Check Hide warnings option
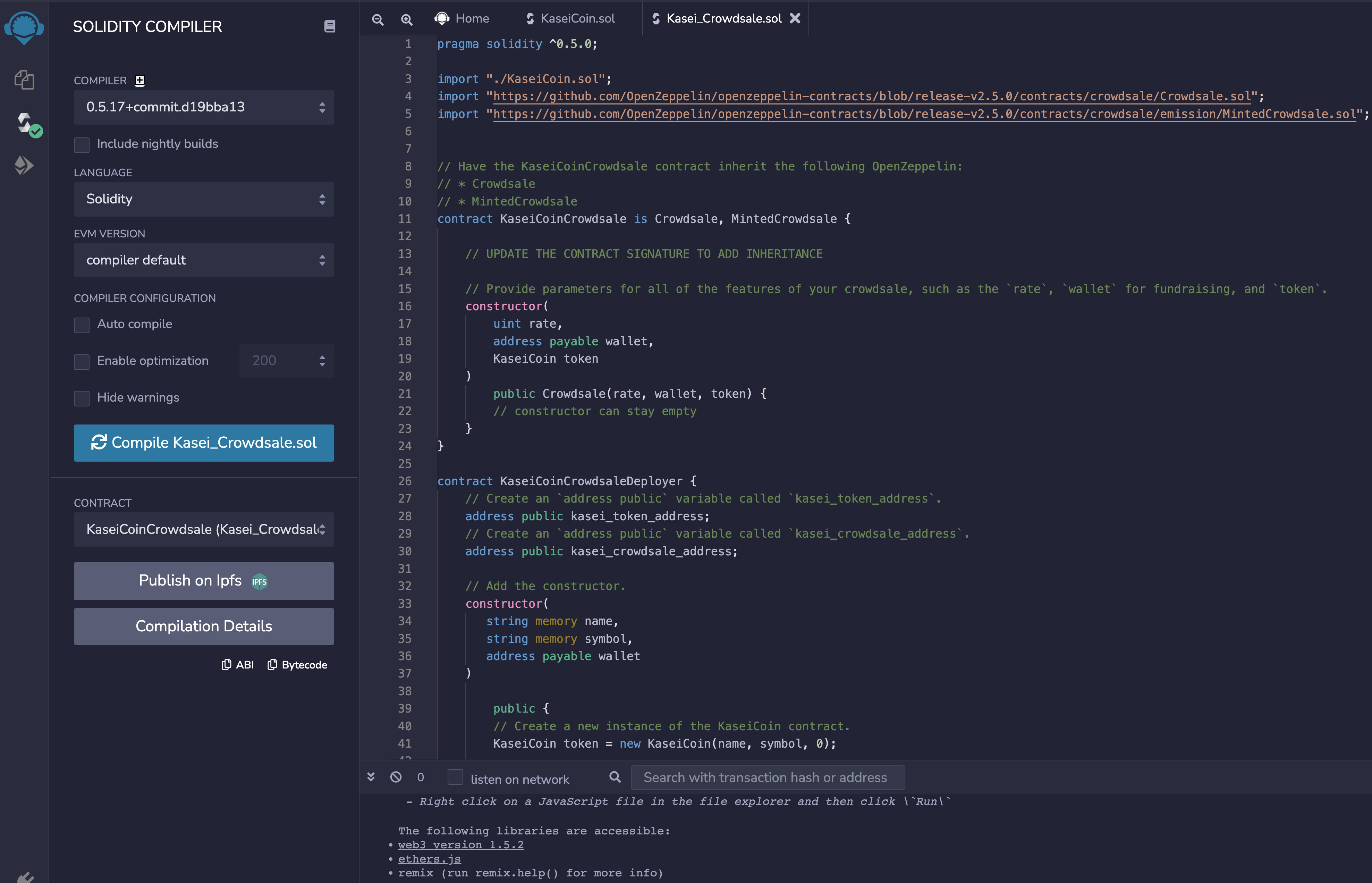Screen dimensions: 1372x883 (x=82, y=398)
